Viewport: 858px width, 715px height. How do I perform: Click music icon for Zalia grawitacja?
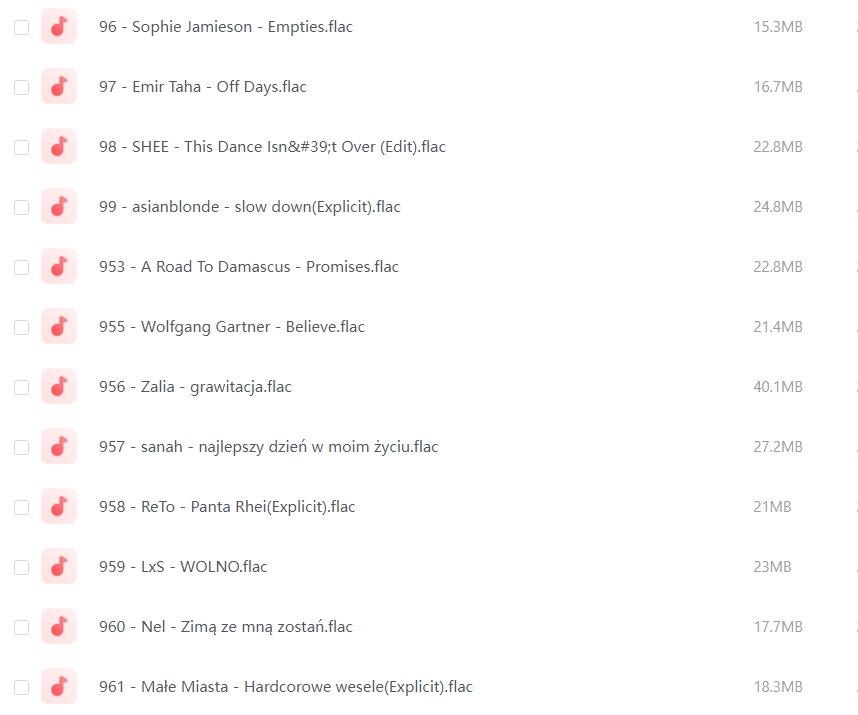[59, 386]
